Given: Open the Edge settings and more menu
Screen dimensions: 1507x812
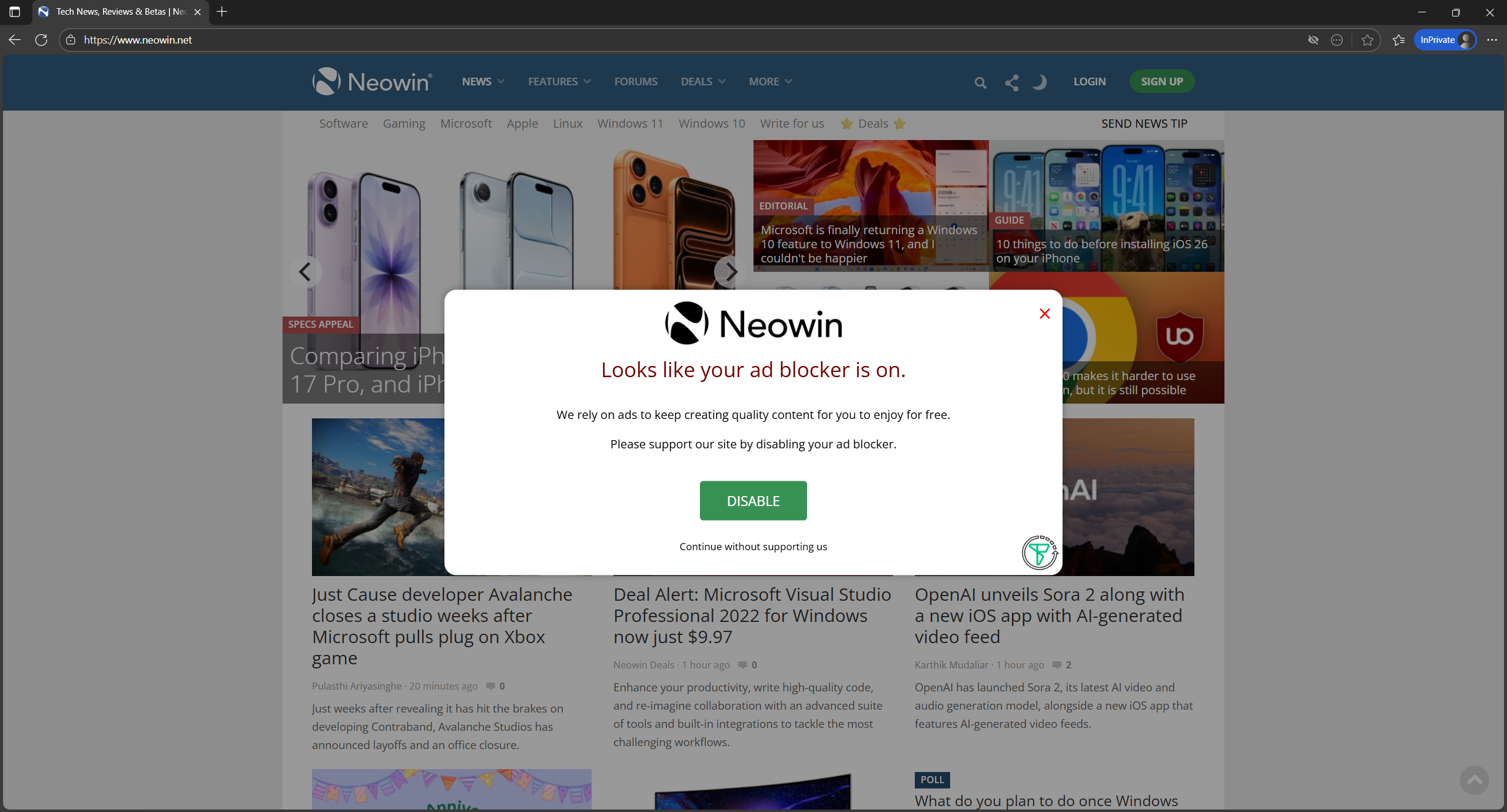Looking at the screenshot, I should [1492, 40].
